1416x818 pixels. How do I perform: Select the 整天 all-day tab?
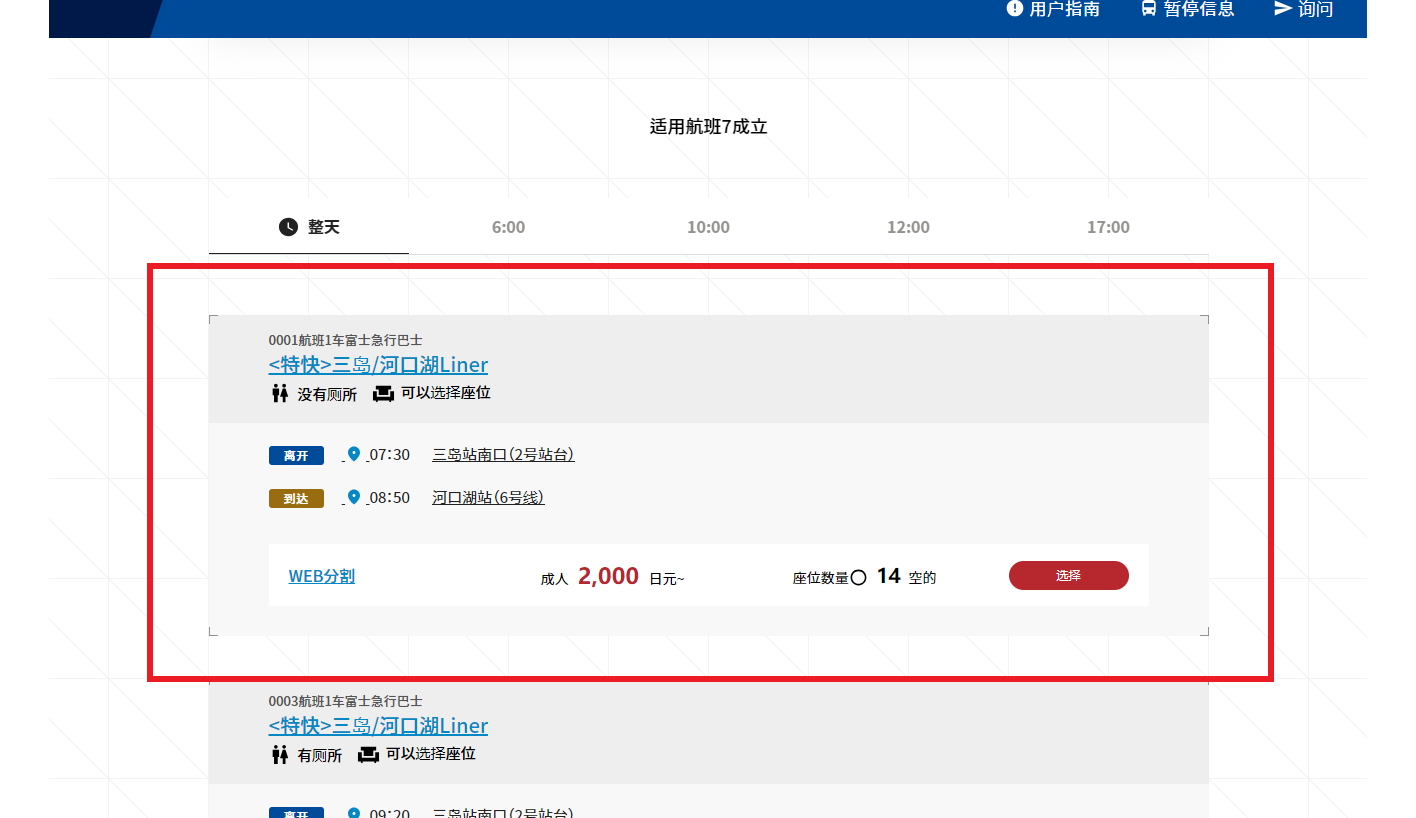click(x=309, y=227)
